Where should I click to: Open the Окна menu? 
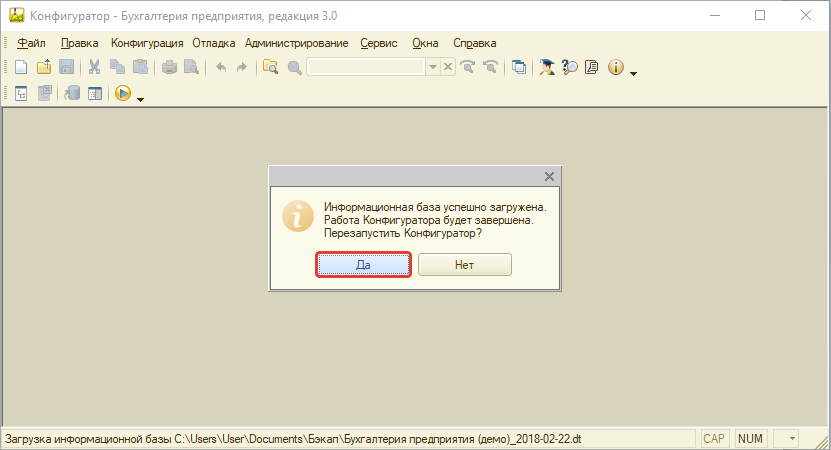425,43
